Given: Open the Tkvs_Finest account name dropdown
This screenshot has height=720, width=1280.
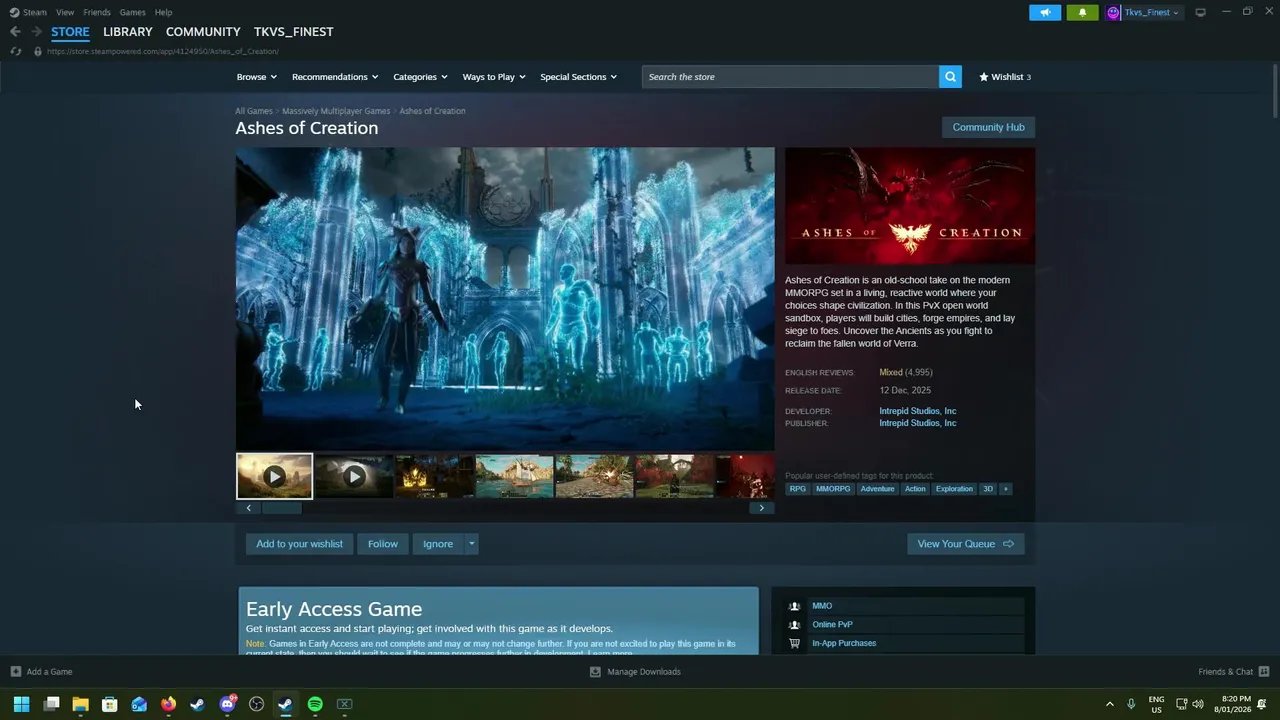Looking at the screenshot, I should point(1151,12).
